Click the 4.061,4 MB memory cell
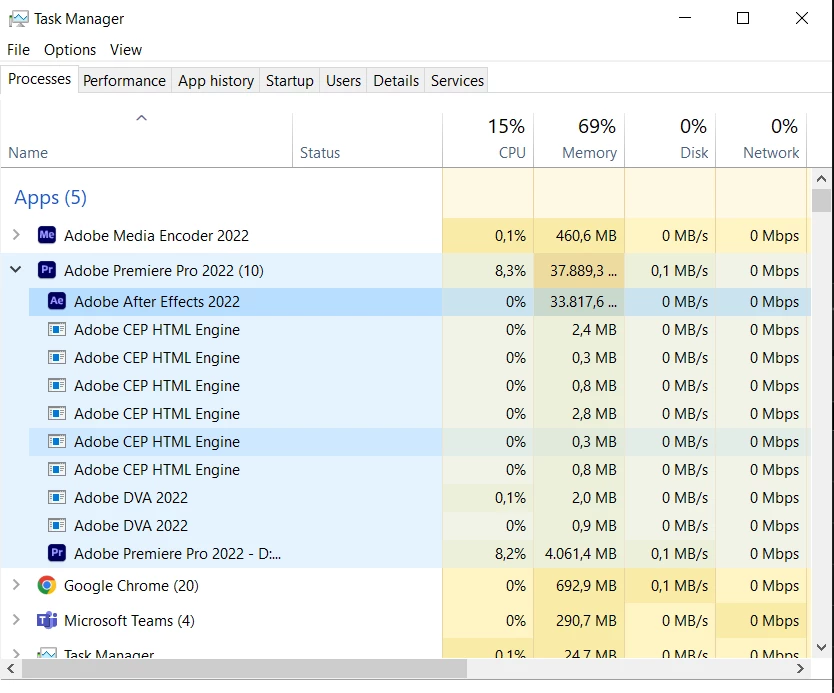Viewport: 834px width, 693px height. pyautogui.click(x=579, y=554)
